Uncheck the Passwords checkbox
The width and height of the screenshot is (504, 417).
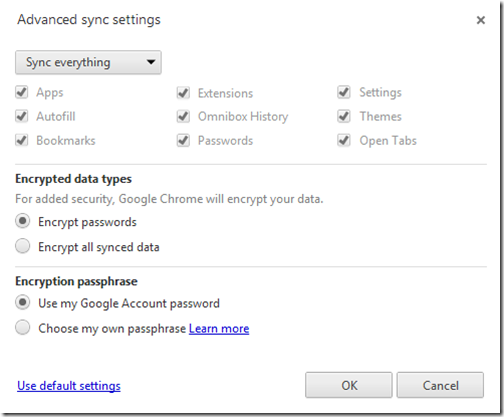pos(183,140)
